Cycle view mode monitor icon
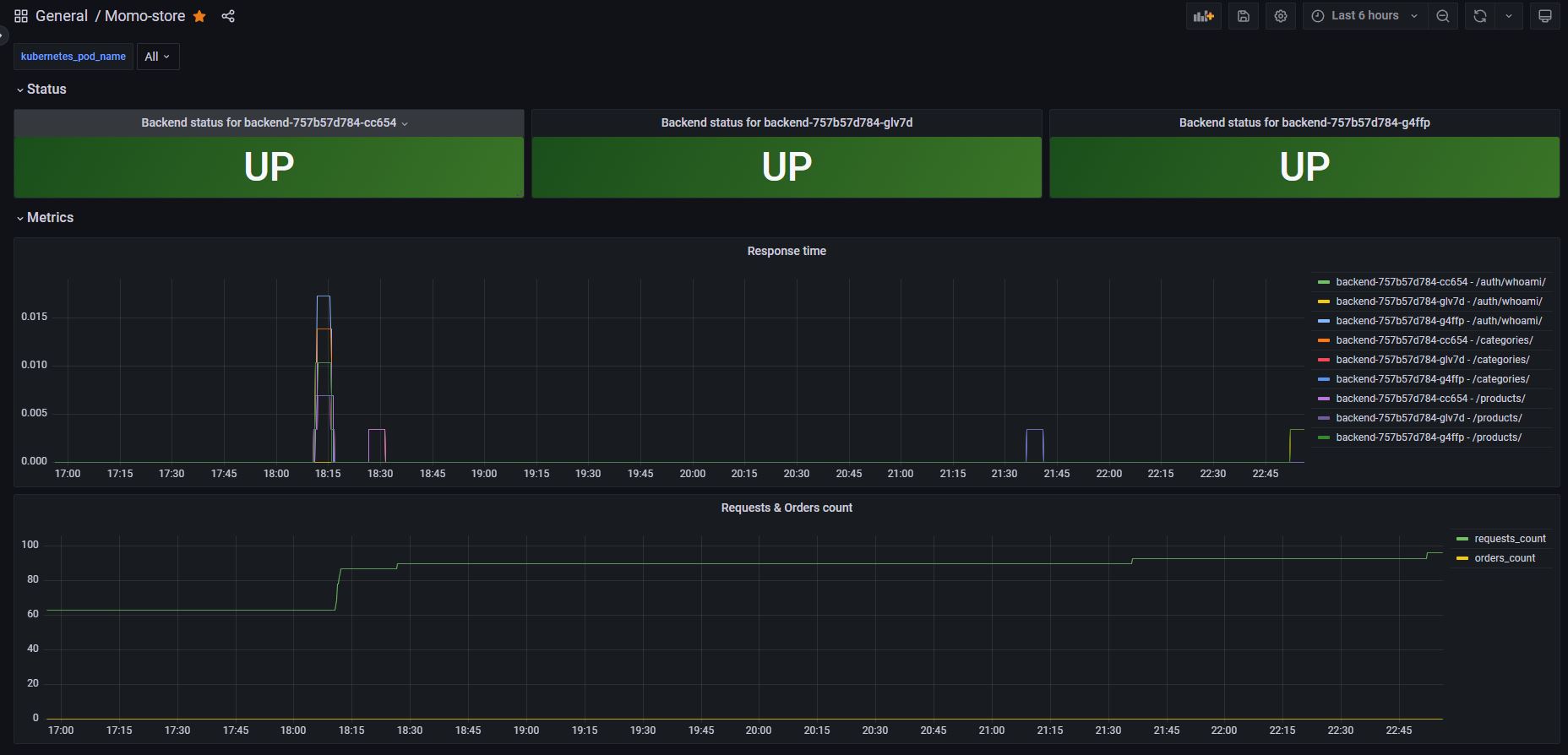 [x=1545, y=16]
